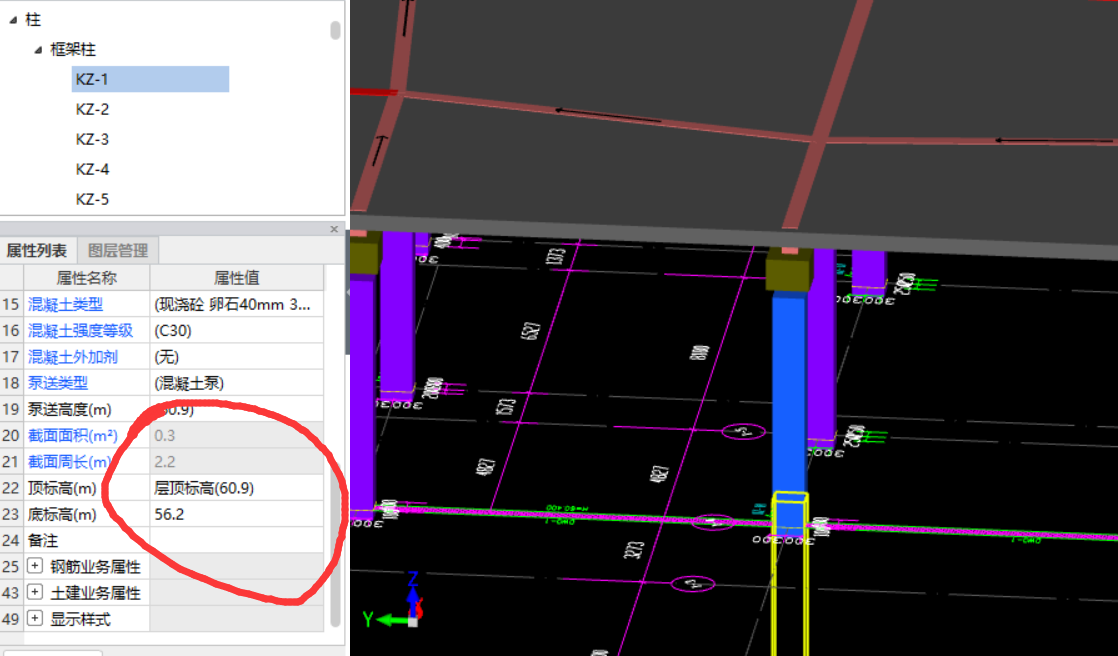This screenshot has height=656, width=1118.
Task: Click the component tree scrollbar thumb
Action: [x=335, y=30]
